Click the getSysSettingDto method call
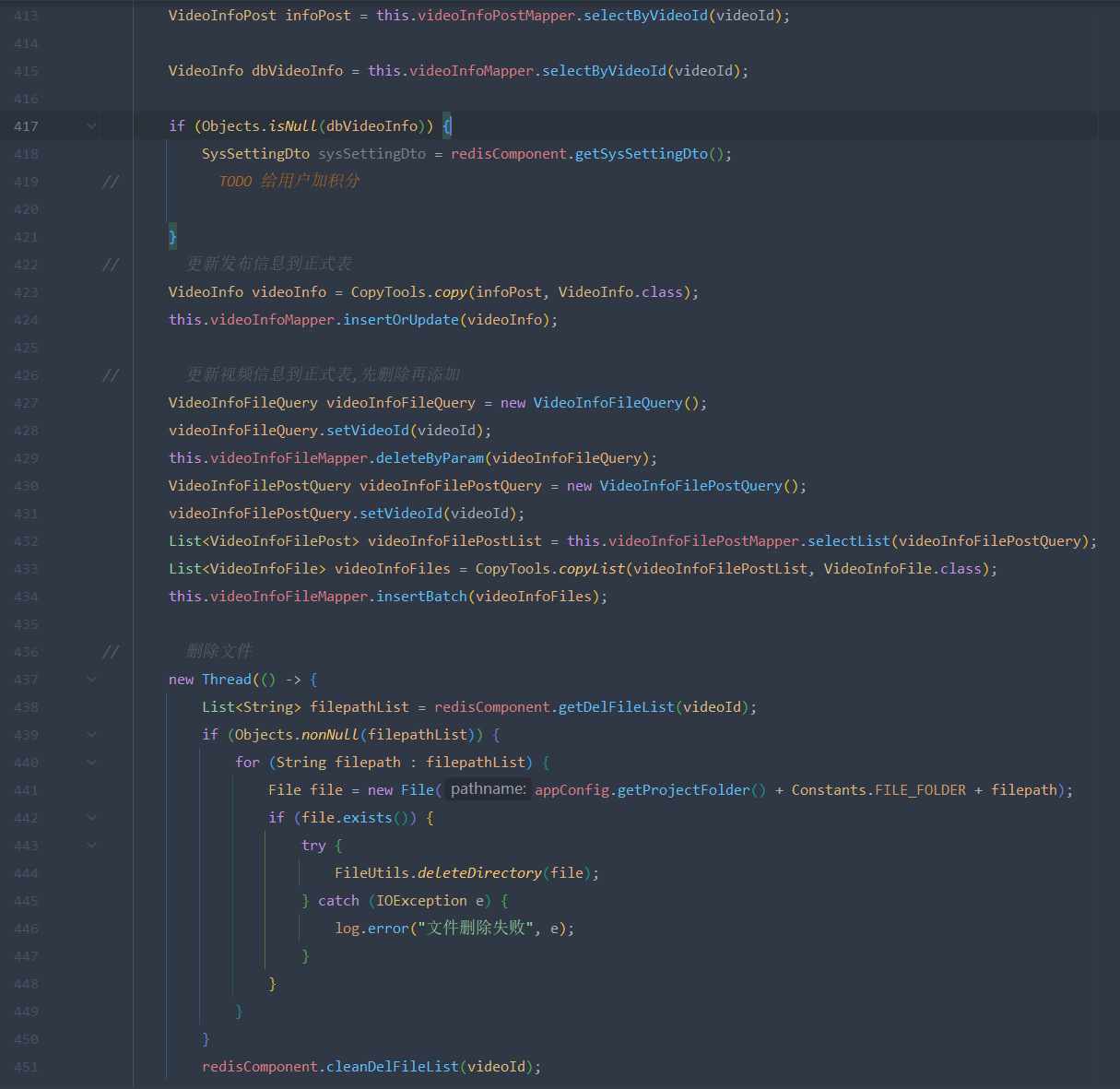 tap(642, 154)
